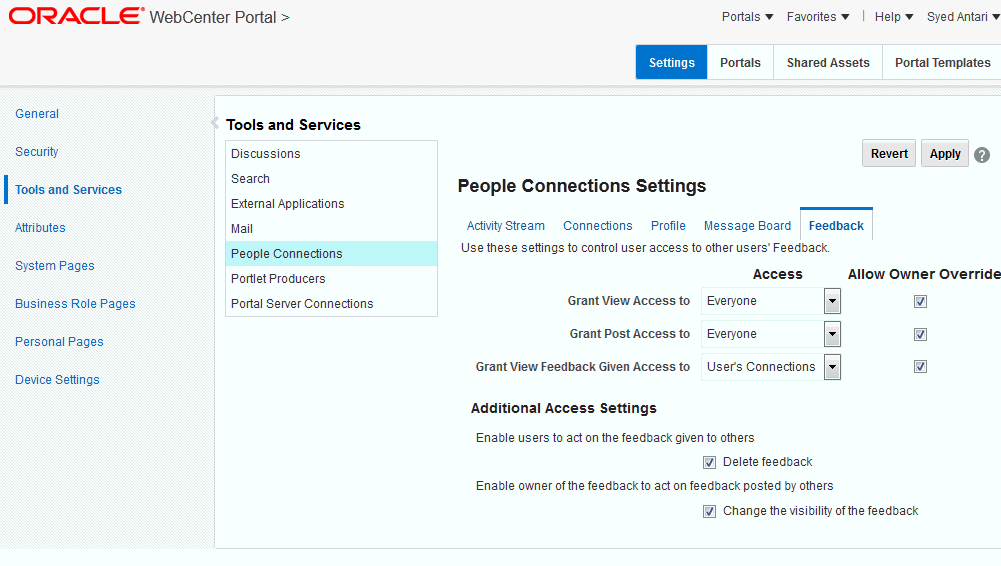Toggle owner override for View Feedback Given
This screenshot has width=1001, height=566.
pyautogui.click(x=920, y=366)
